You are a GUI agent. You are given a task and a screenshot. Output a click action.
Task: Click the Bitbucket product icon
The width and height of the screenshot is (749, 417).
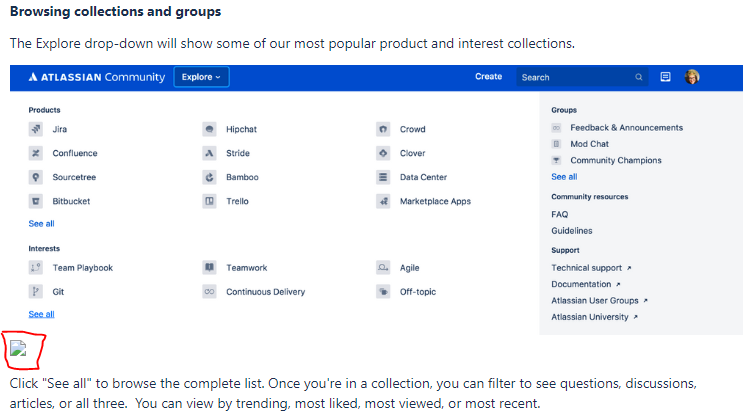tap(36, 201)
